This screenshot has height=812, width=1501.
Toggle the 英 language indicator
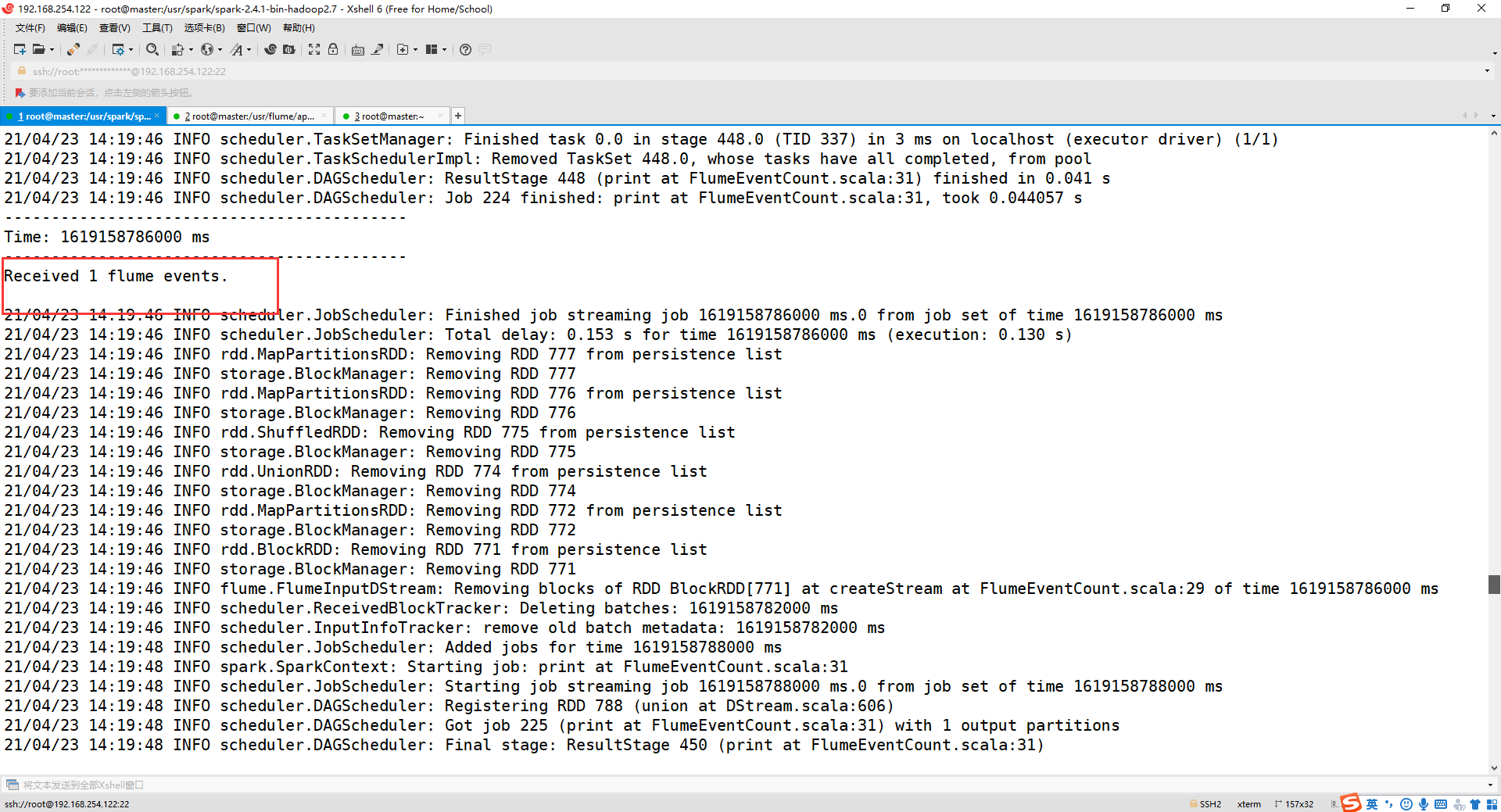click(x=1372, y=804)
